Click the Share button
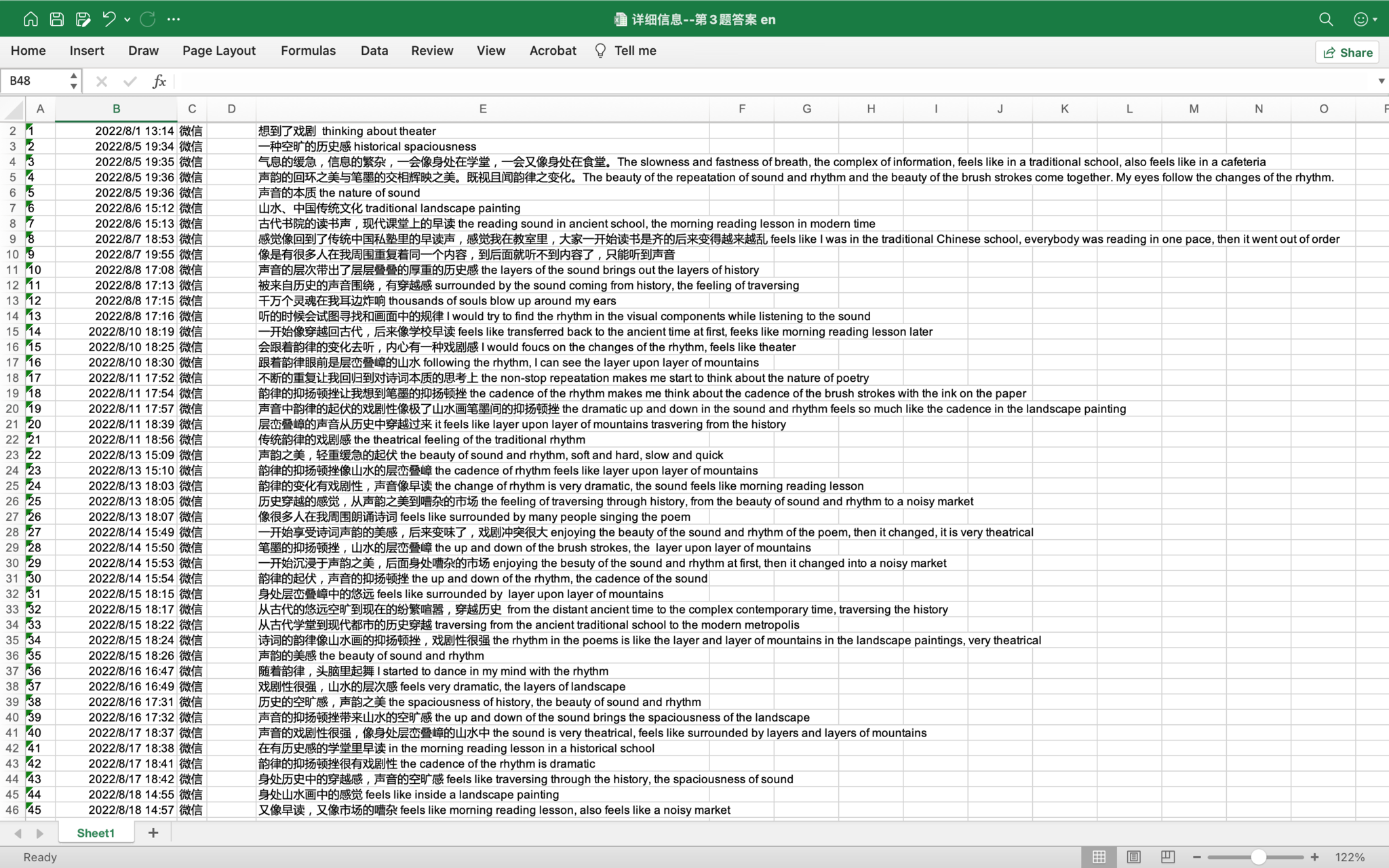 point(1347,52)
